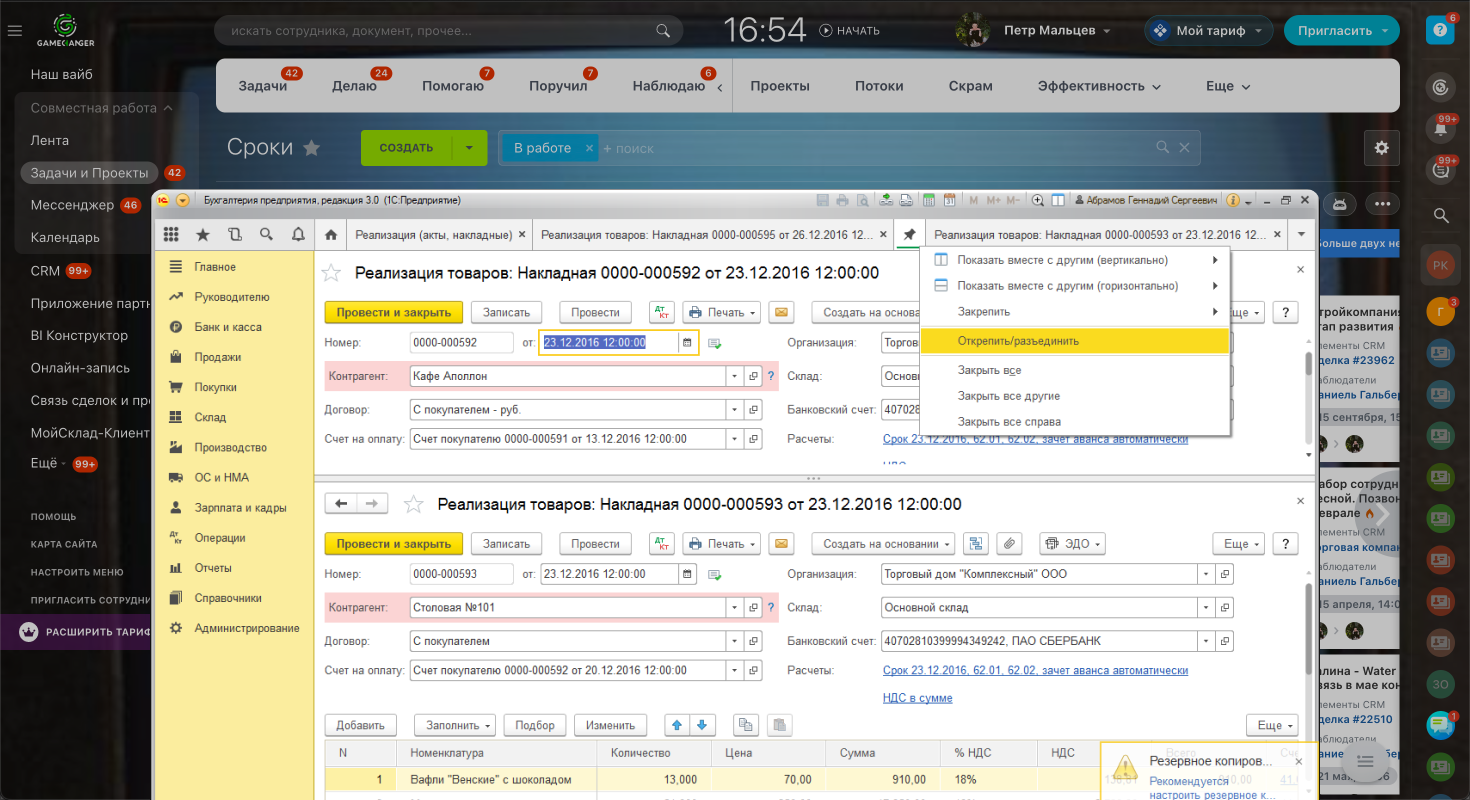Select Вафли "Венские" с шоколадом cell
The width and height of the screenshot is (1470, 800).
496,780
